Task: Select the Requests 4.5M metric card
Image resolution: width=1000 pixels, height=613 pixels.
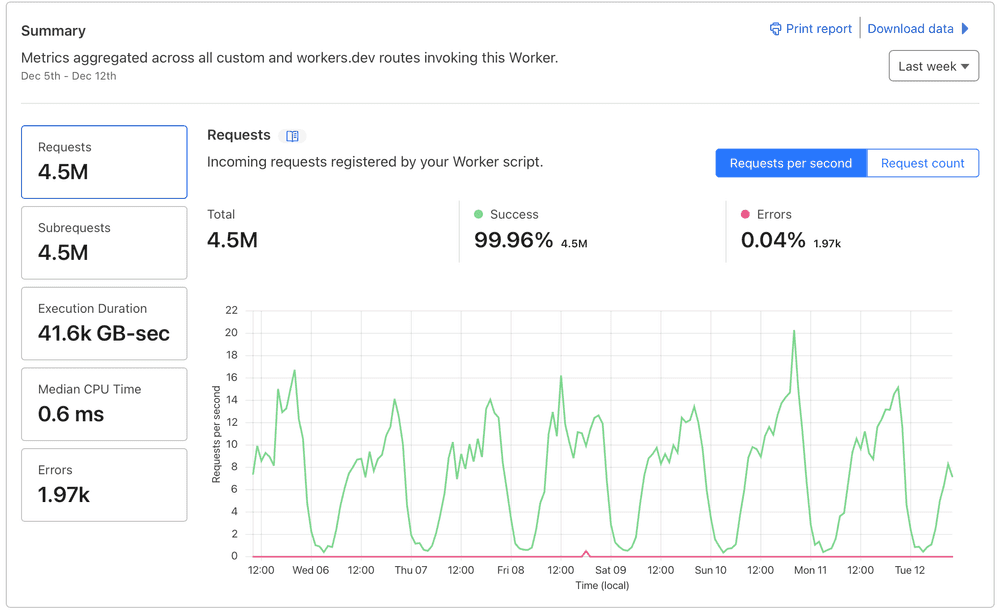Action: 104,161
